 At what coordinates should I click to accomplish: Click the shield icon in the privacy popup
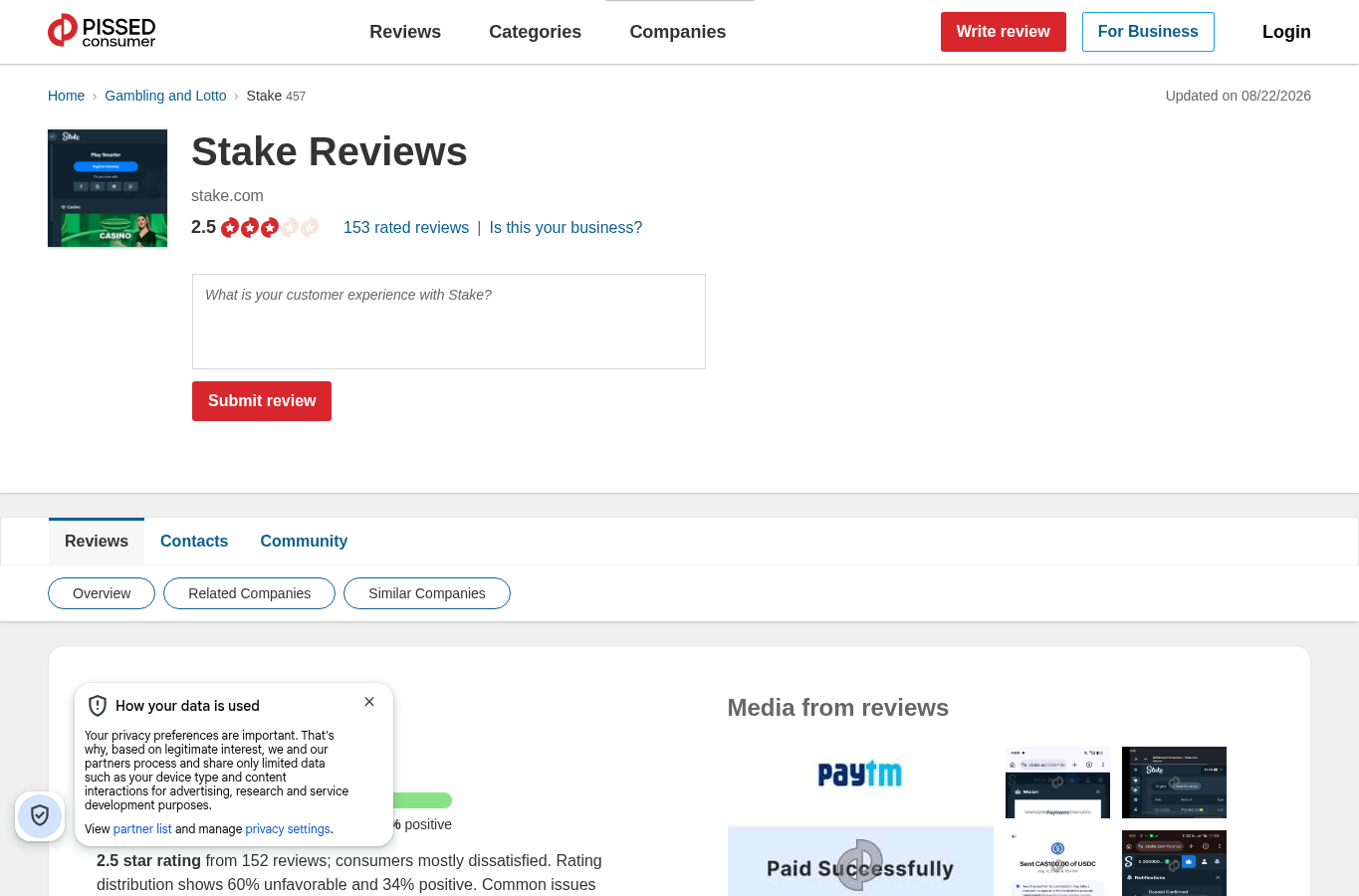pos(98,706)
